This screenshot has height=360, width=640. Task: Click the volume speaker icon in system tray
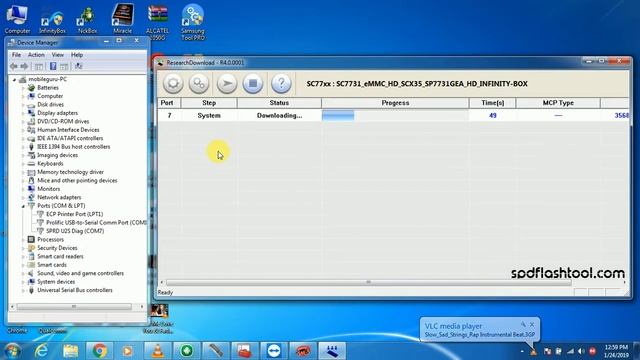[581, 351]
